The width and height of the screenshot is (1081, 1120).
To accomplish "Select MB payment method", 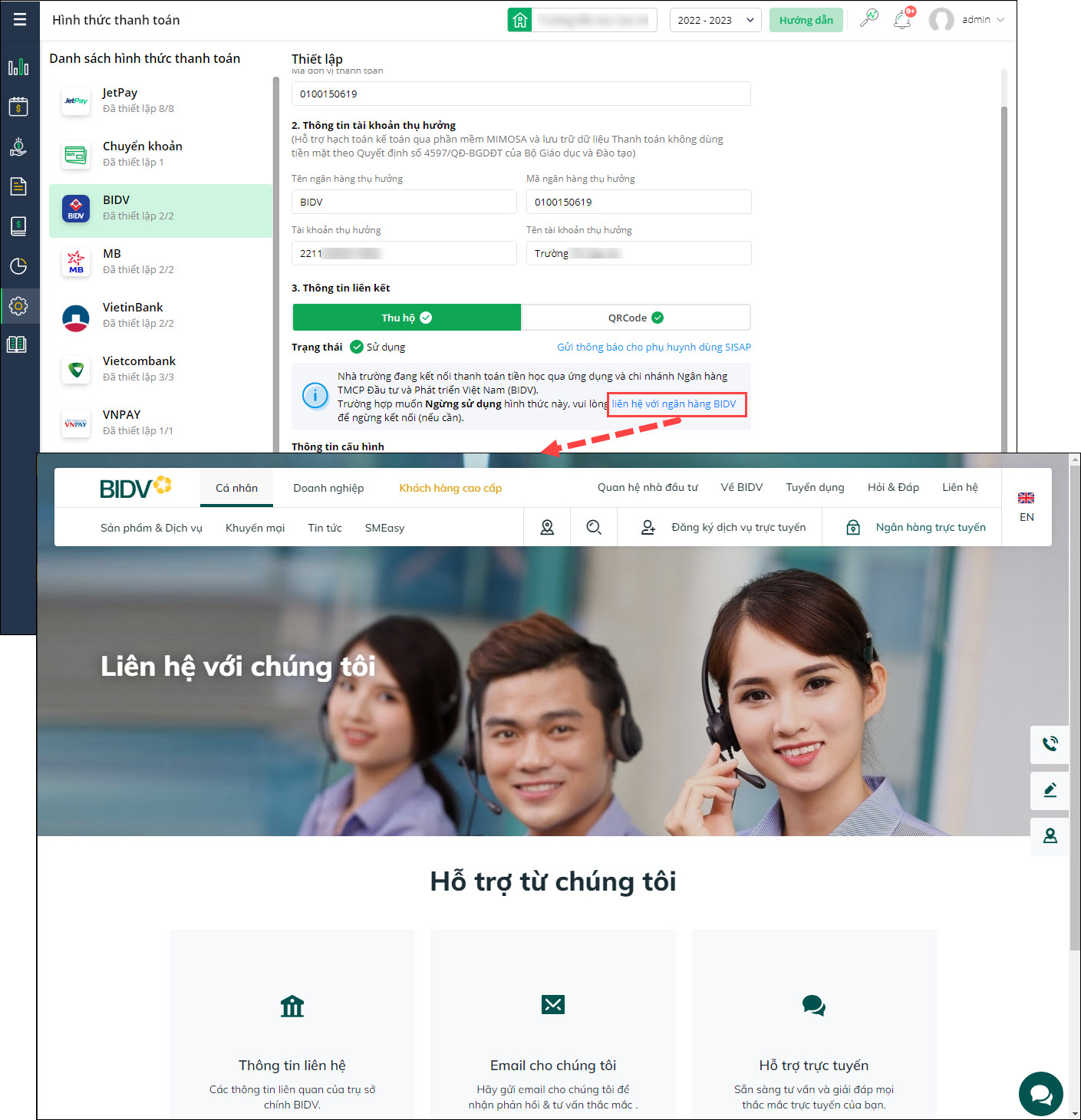I will (160, 262).
